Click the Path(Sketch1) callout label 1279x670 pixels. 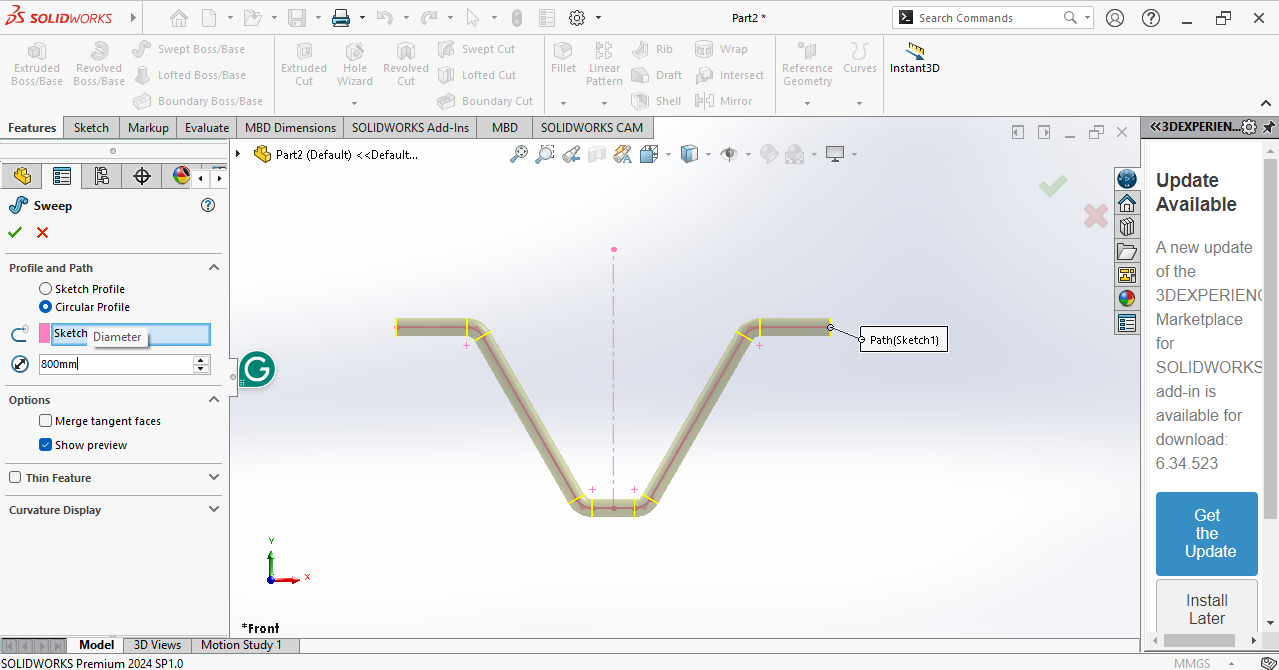tap(904, 340)
